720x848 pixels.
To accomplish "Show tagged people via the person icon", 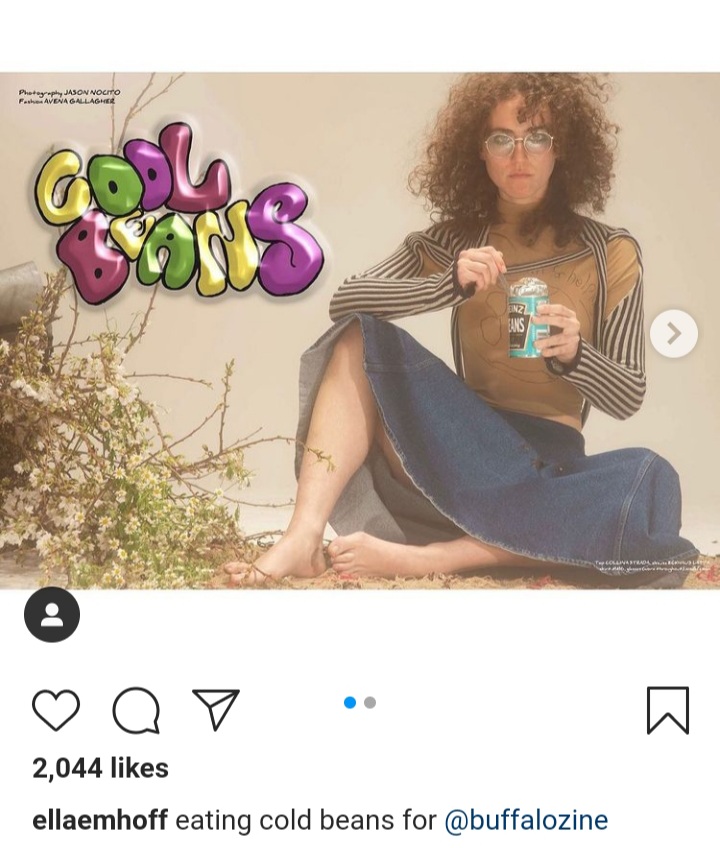I will click(x=52, y=615).
